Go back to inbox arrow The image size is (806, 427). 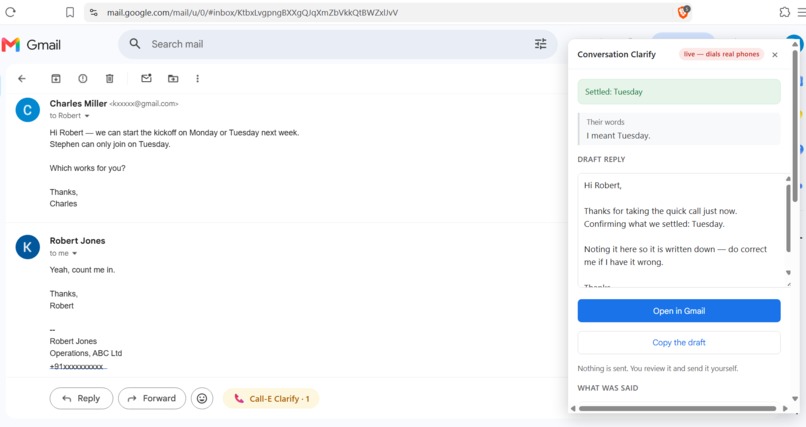click(x=22, y=78)
